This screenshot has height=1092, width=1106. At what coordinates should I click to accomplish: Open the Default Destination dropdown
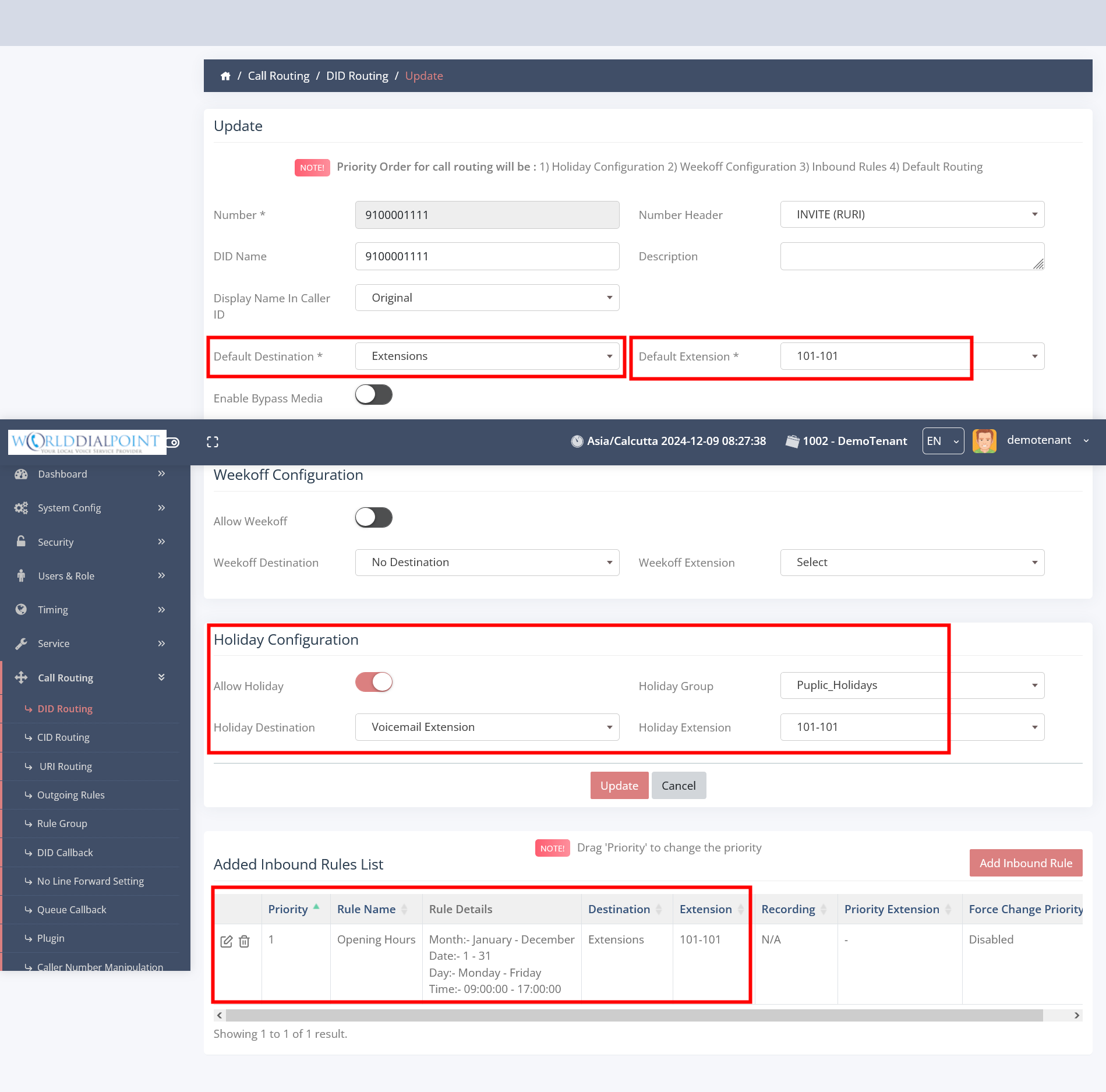[487, 356]
